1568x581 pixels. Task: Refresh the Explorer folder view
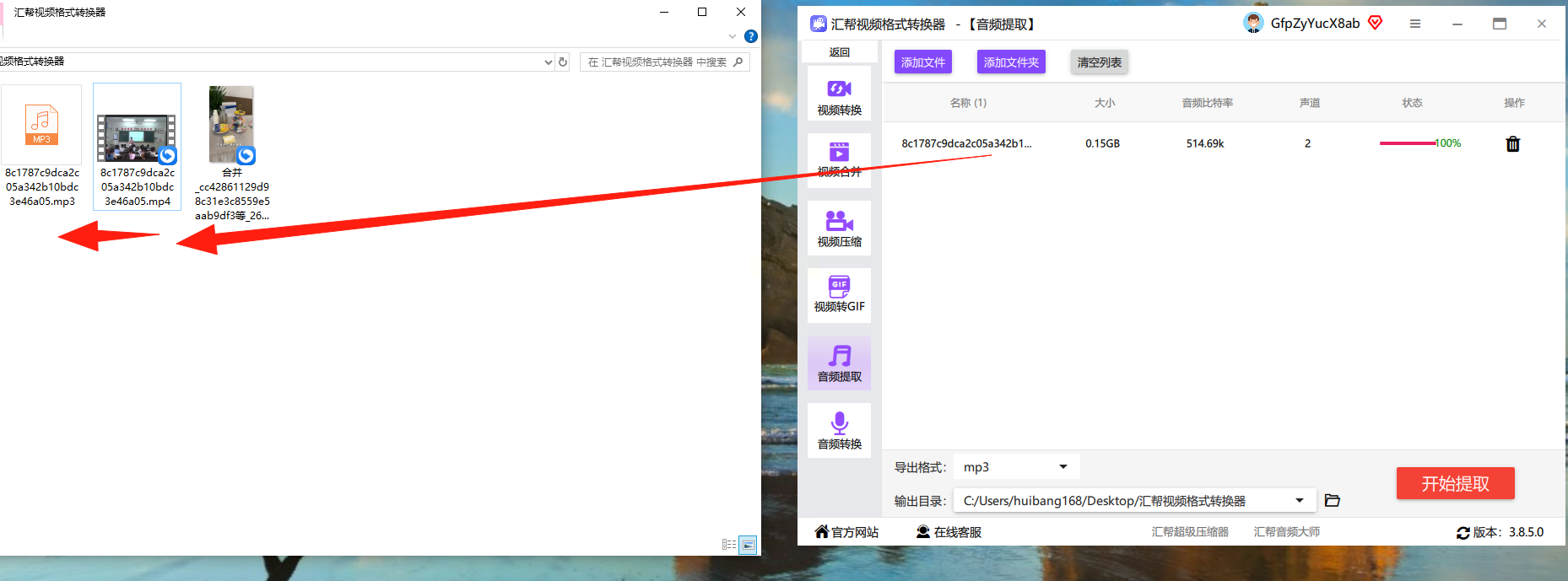563,62
